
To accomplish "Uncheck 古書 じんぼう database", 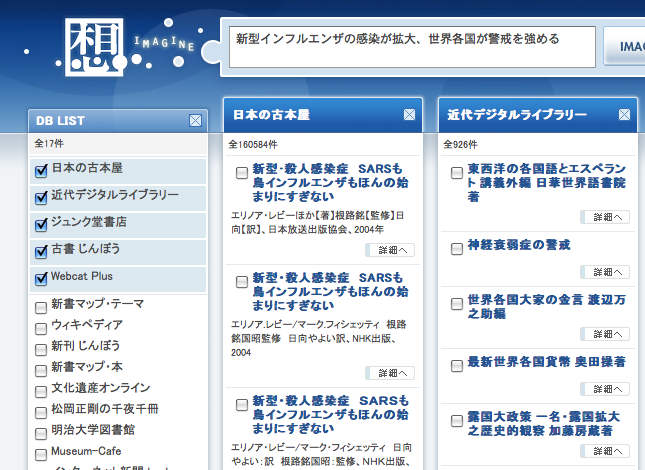I will point(41,252).
